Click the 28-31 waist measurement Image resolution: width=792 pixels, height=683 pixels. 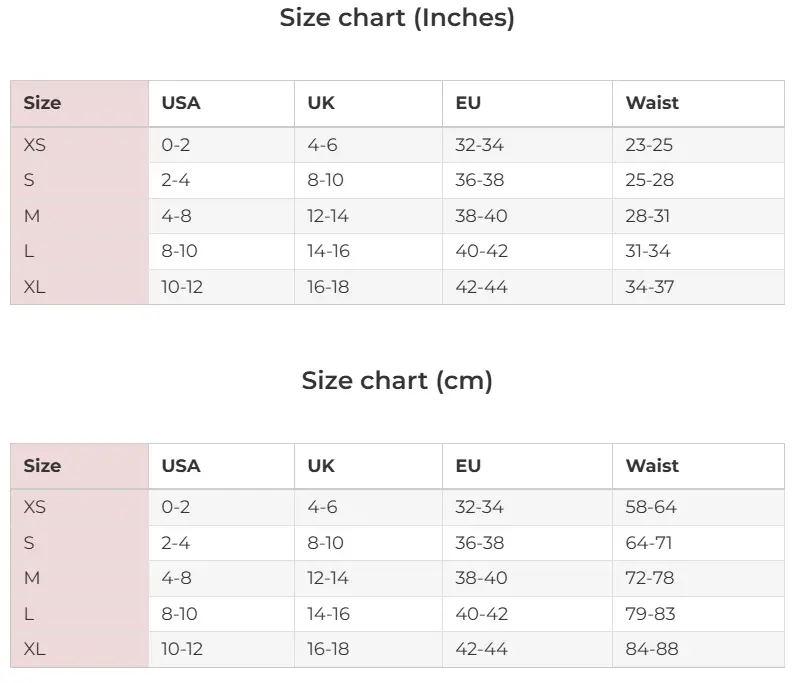[x=648, y=216]
